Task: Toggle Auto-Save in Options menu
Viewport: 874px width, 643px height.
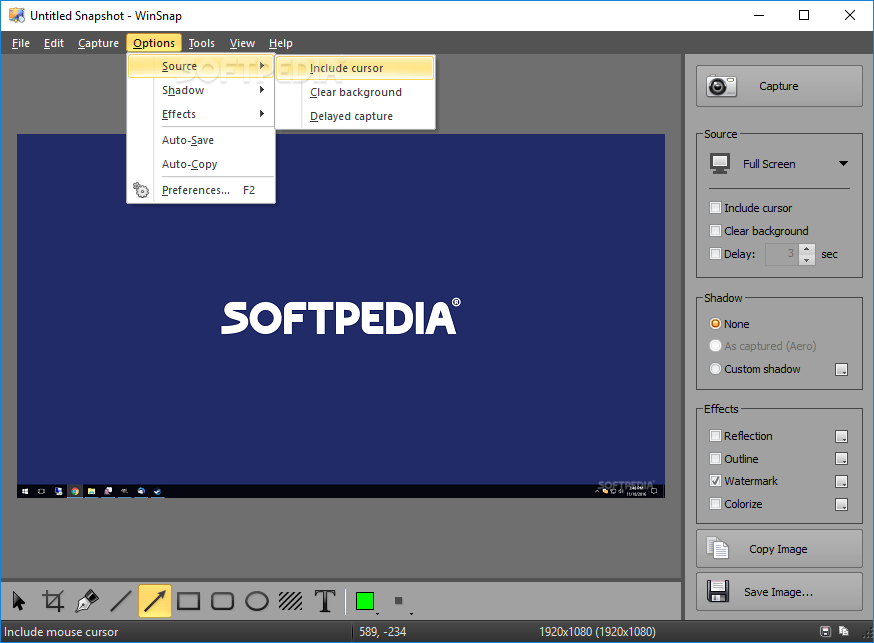Action: [x=201, y=140]
